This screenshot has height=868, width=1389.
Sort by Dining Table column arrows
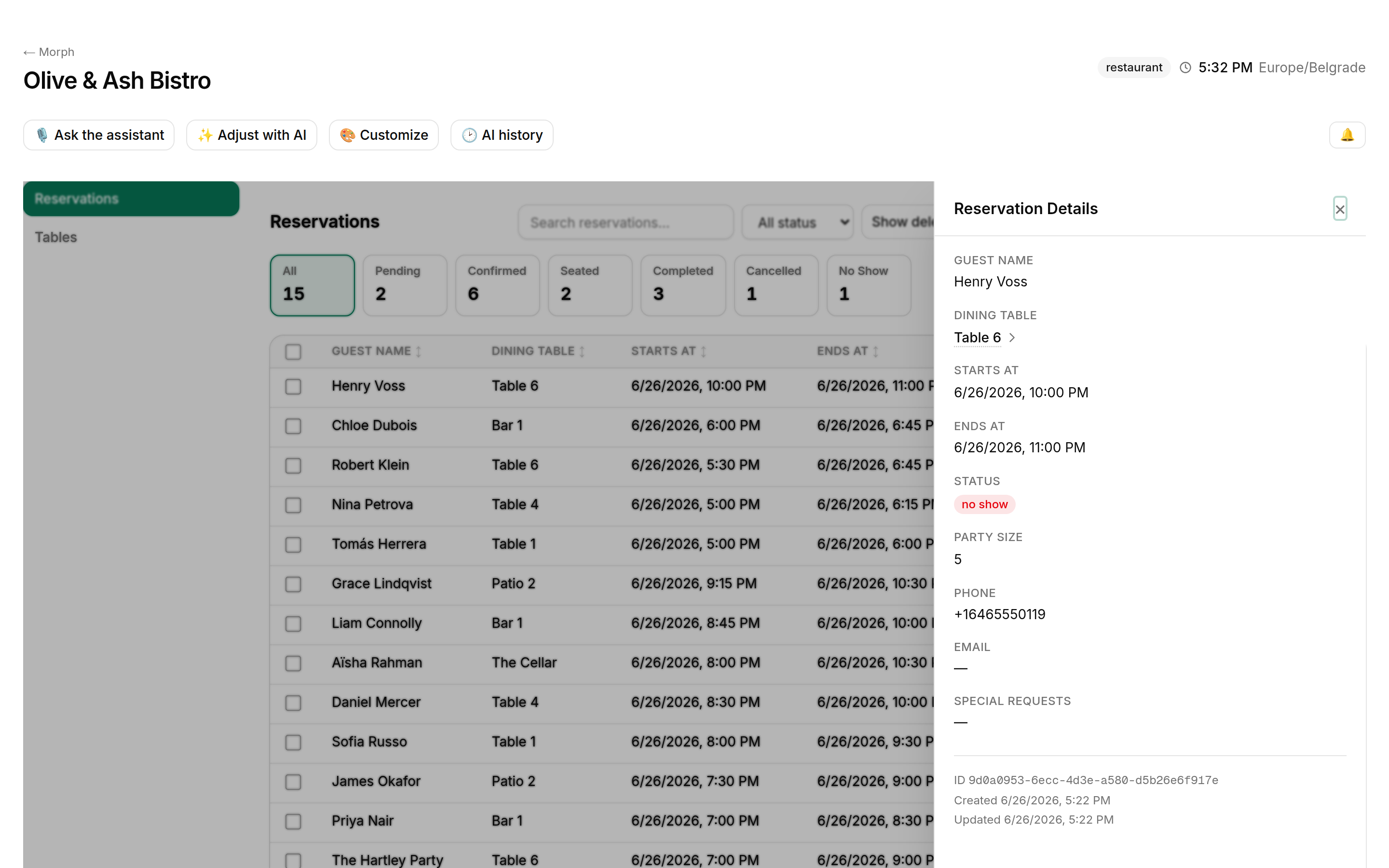pos(582,352)
